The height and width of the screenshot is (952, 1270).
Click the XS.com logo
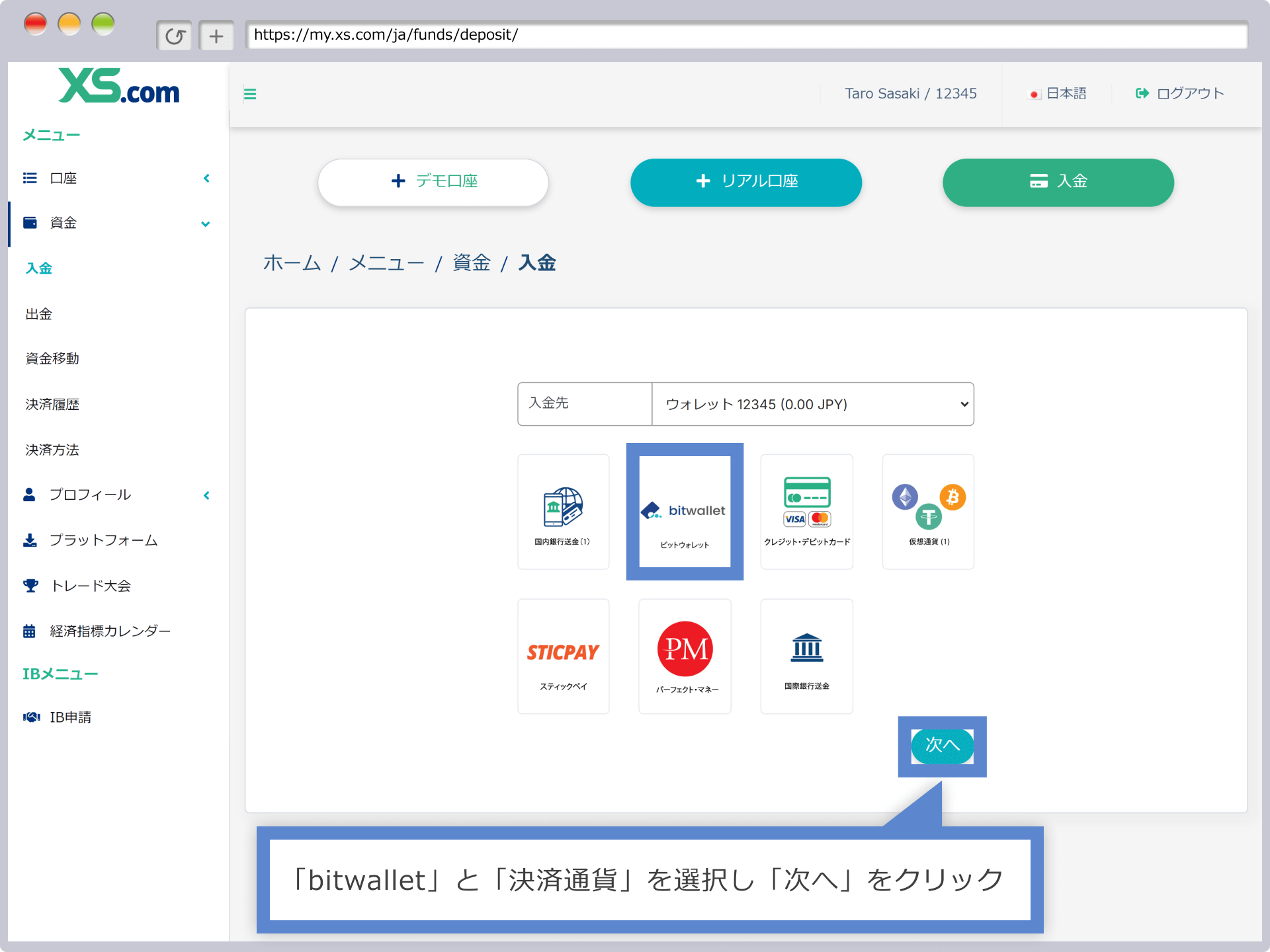tap(119, 87)
